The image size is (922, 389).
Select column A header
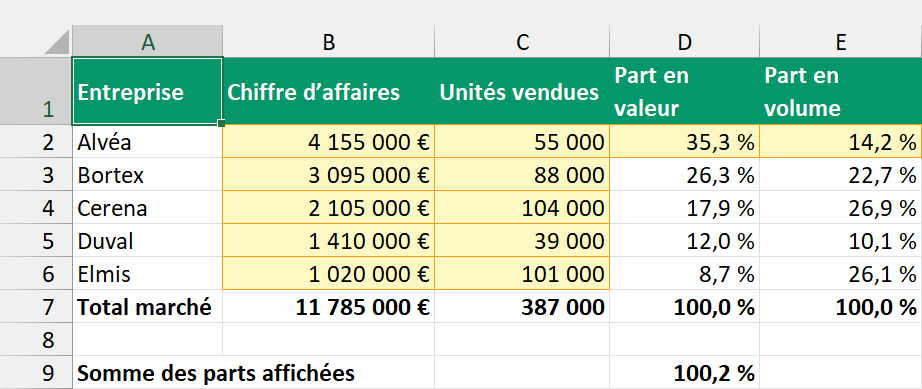[x=148, y=42]
